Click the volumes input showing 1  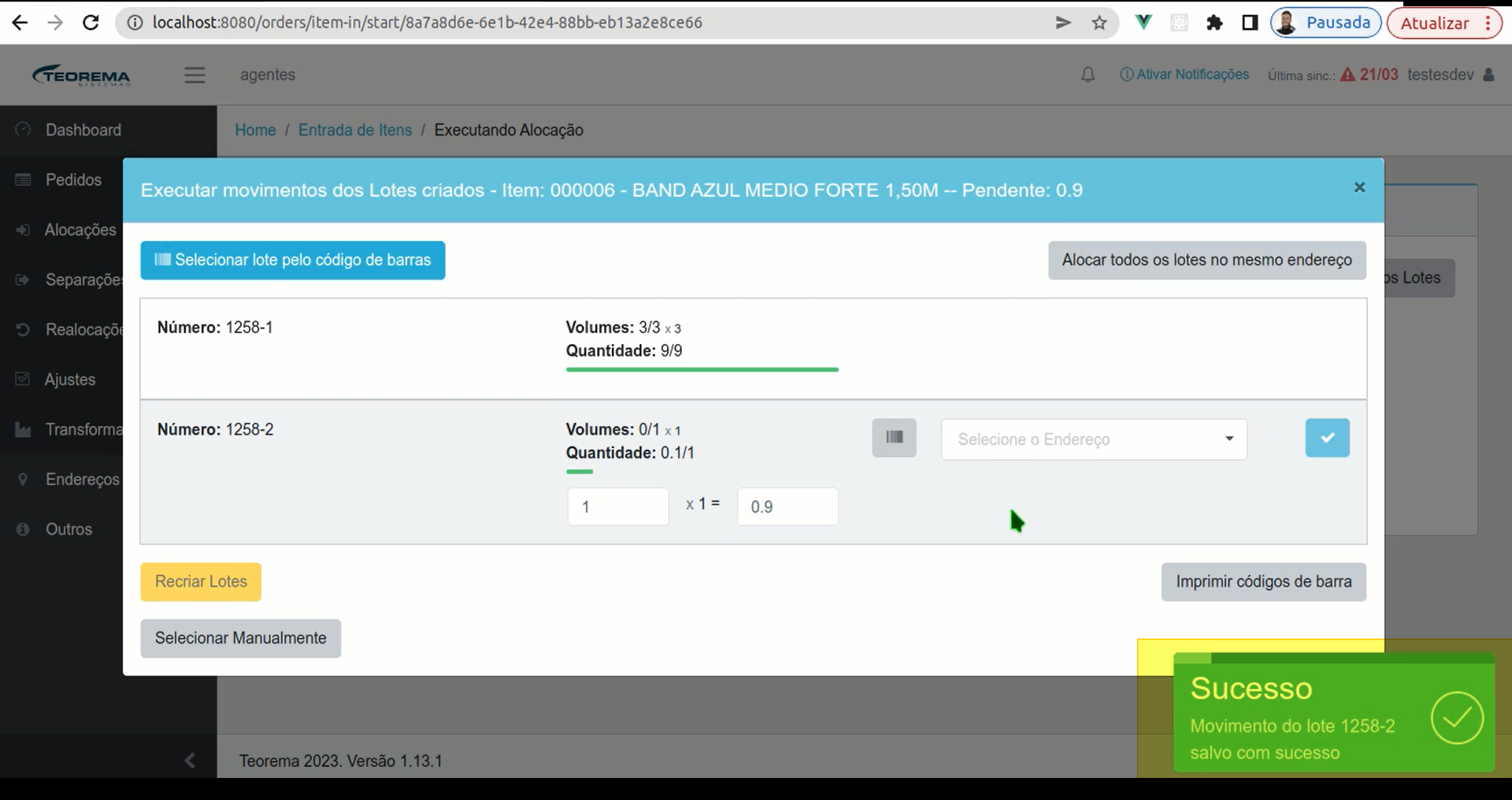(x=618, y=506)
